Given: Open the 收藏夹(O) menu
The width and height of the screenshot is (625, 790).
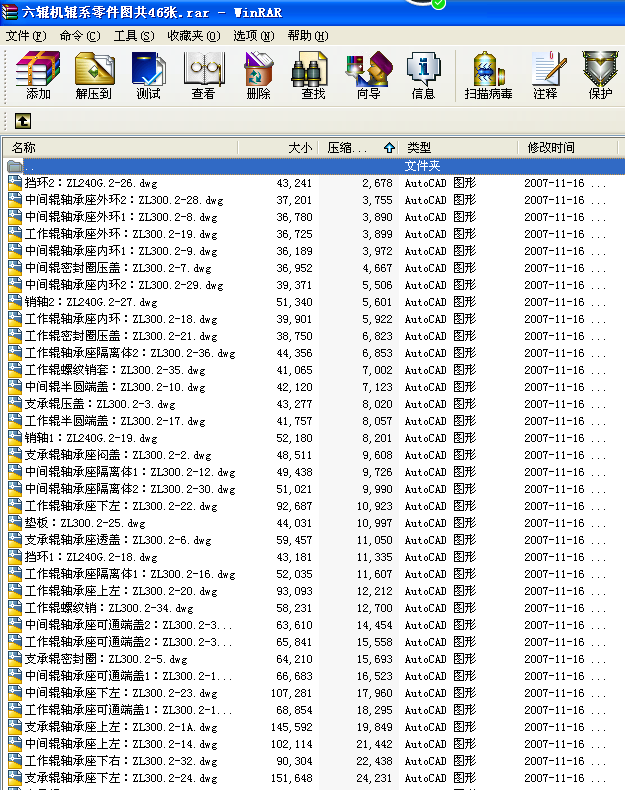Looking at the screenshot, I should coord(194,36).
